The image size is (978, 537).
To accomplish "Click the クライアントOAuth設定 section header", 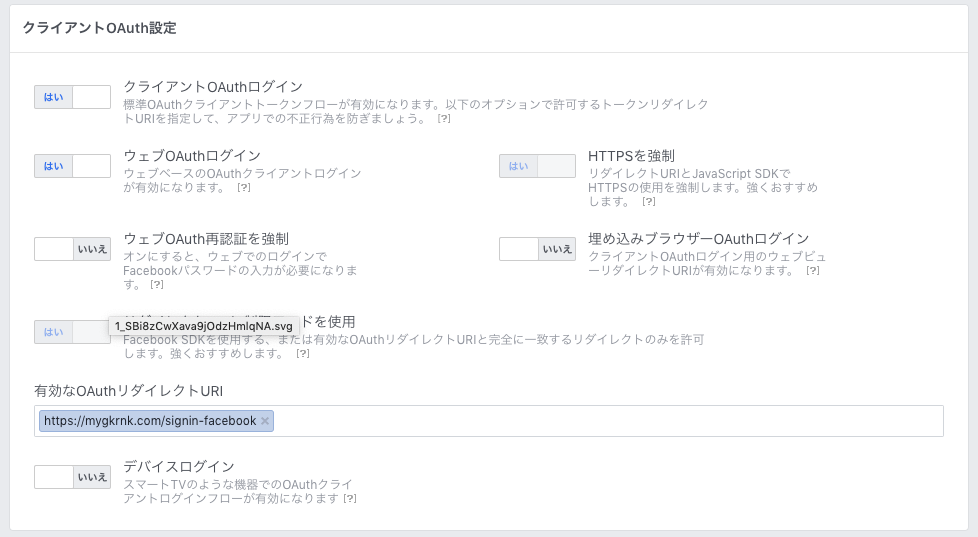I will (x=100, y=28).
